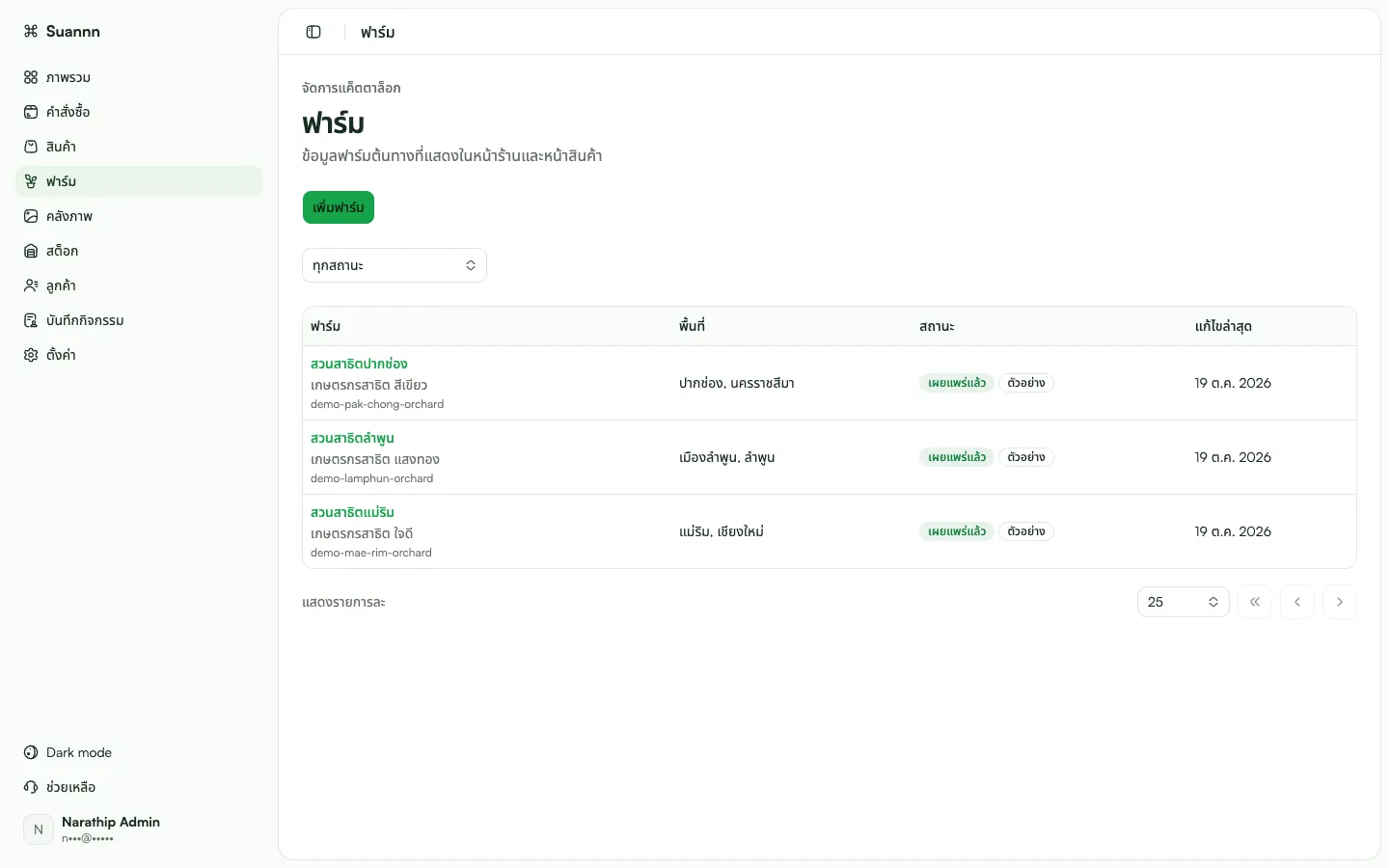Go to the next page
Viewport: 1389px width, 868px height.
pyautogui.click(x=1340, y=602)
